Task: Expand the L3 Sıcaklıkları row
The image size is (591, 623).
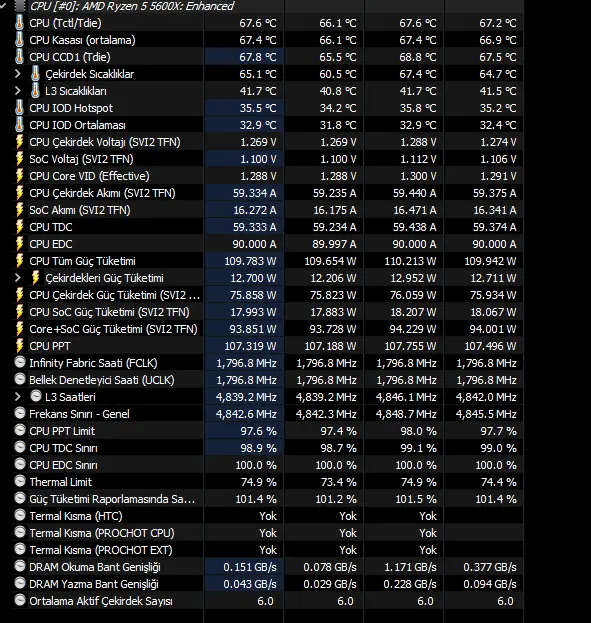Action: [x=17, y=91]
